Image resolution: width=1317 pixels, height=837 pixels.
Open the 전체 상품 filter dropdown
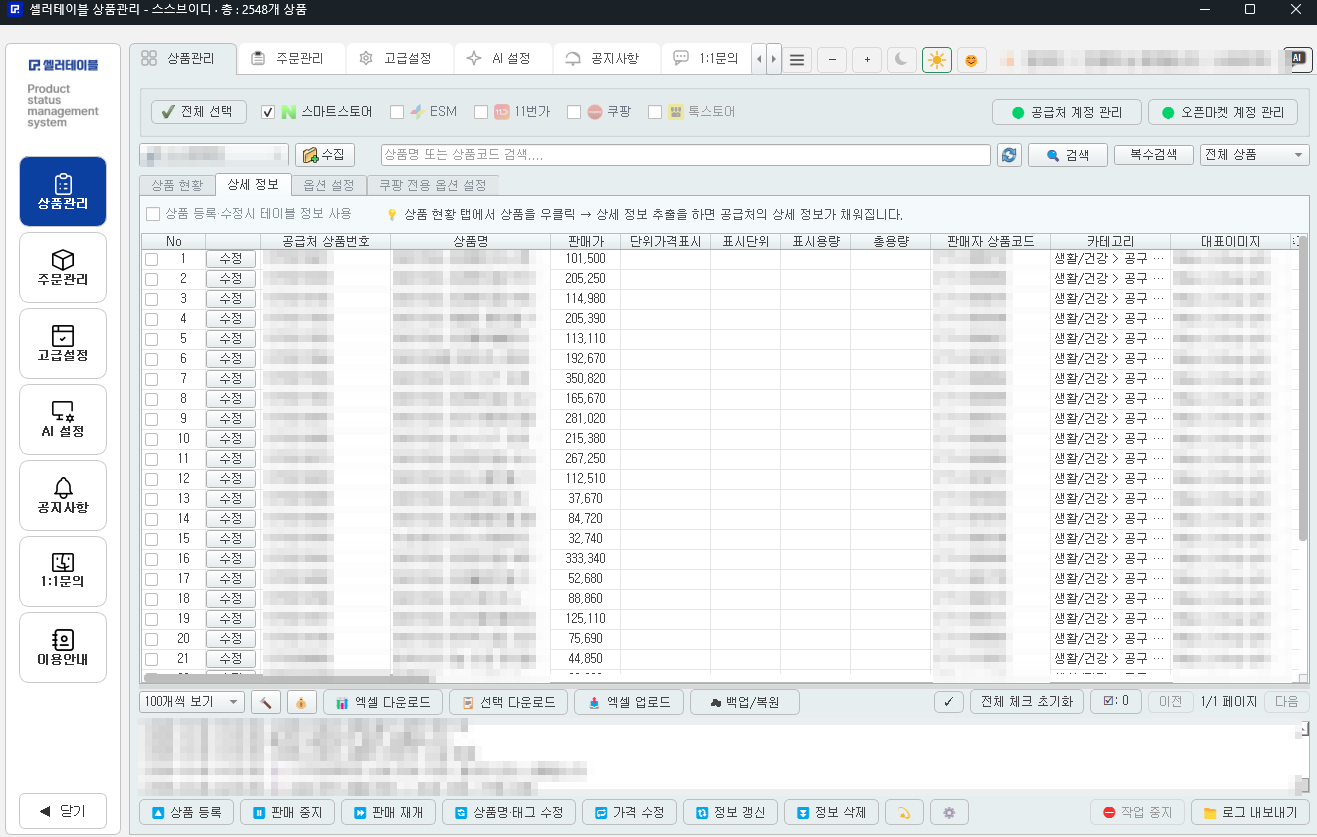pos(1255,155)
